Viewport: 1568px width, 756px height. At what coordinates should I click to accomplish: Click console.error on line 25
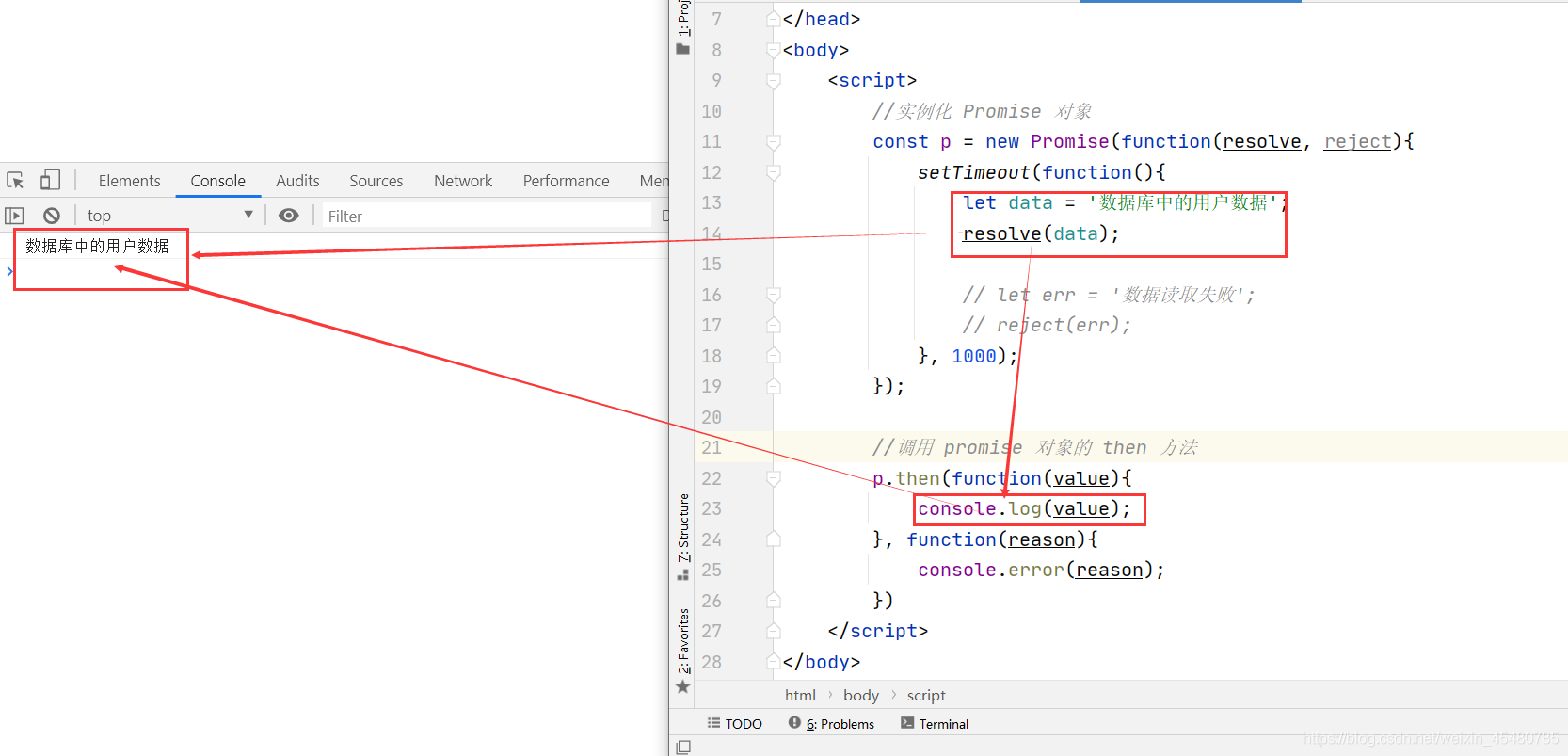pos(990,570)
